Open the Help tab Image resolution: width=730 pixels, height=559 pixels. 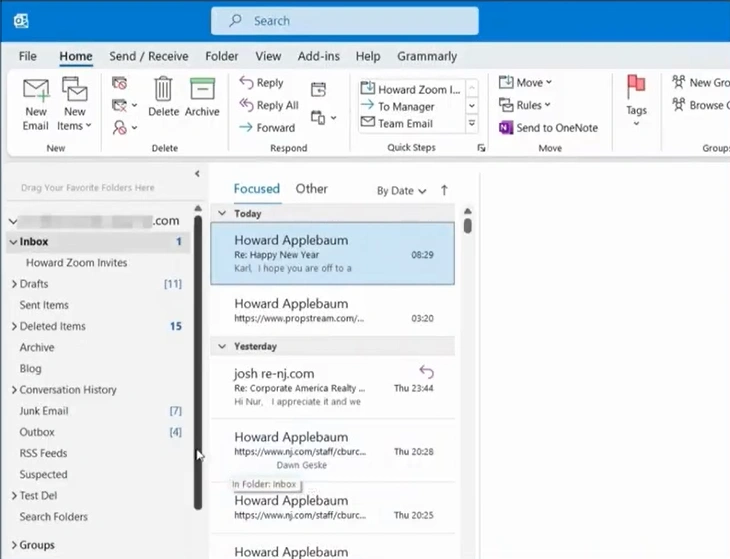(x=368, y=56)
